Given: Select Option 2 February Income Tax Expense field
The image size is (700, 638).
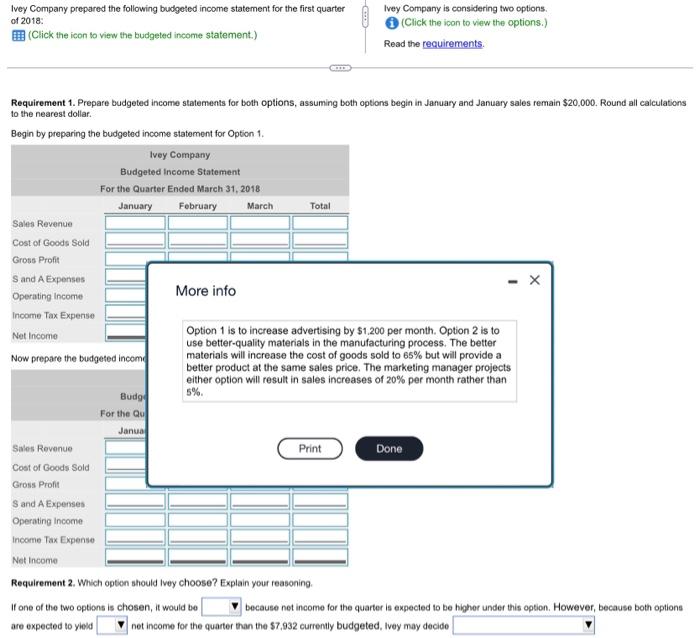Looking at the screenshot, I should point(198,538).
